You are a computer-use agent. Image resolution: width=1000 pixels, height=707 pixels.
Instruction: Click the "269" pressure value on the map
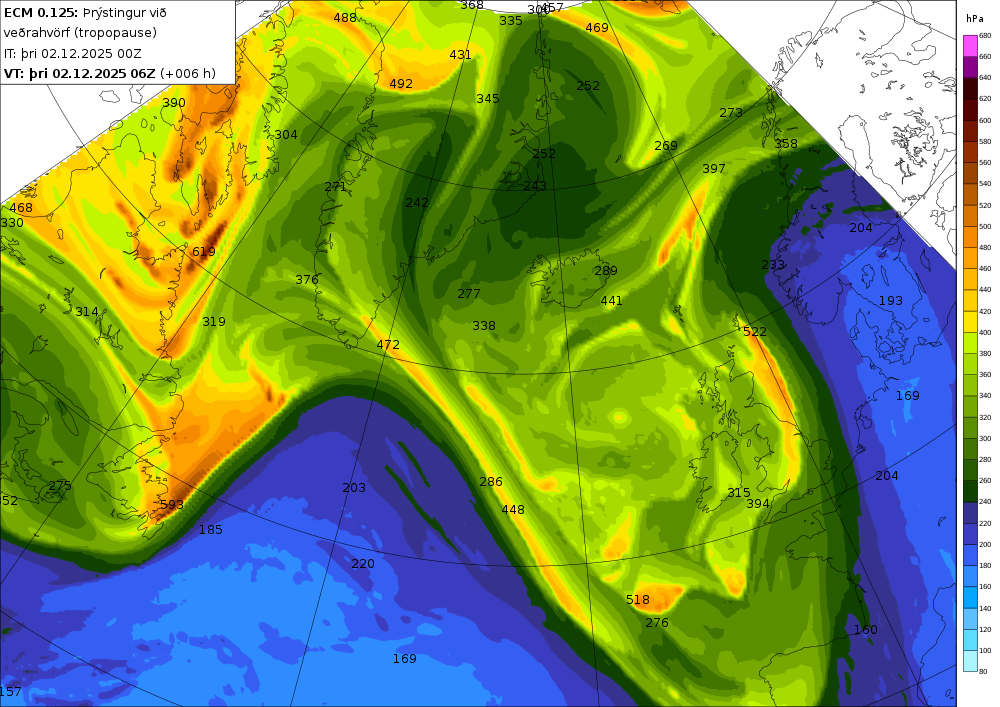coord(666,146)
